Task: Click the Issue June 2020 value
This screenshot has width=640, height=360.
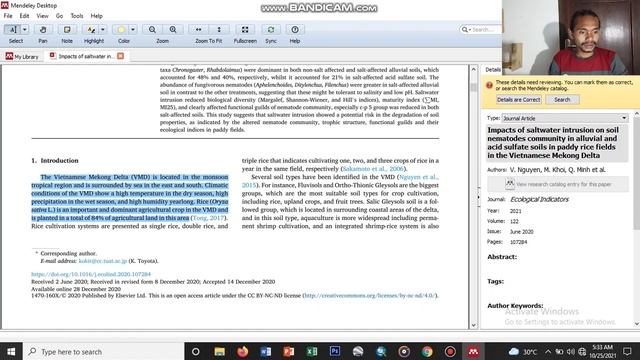Action: point(522,232)
